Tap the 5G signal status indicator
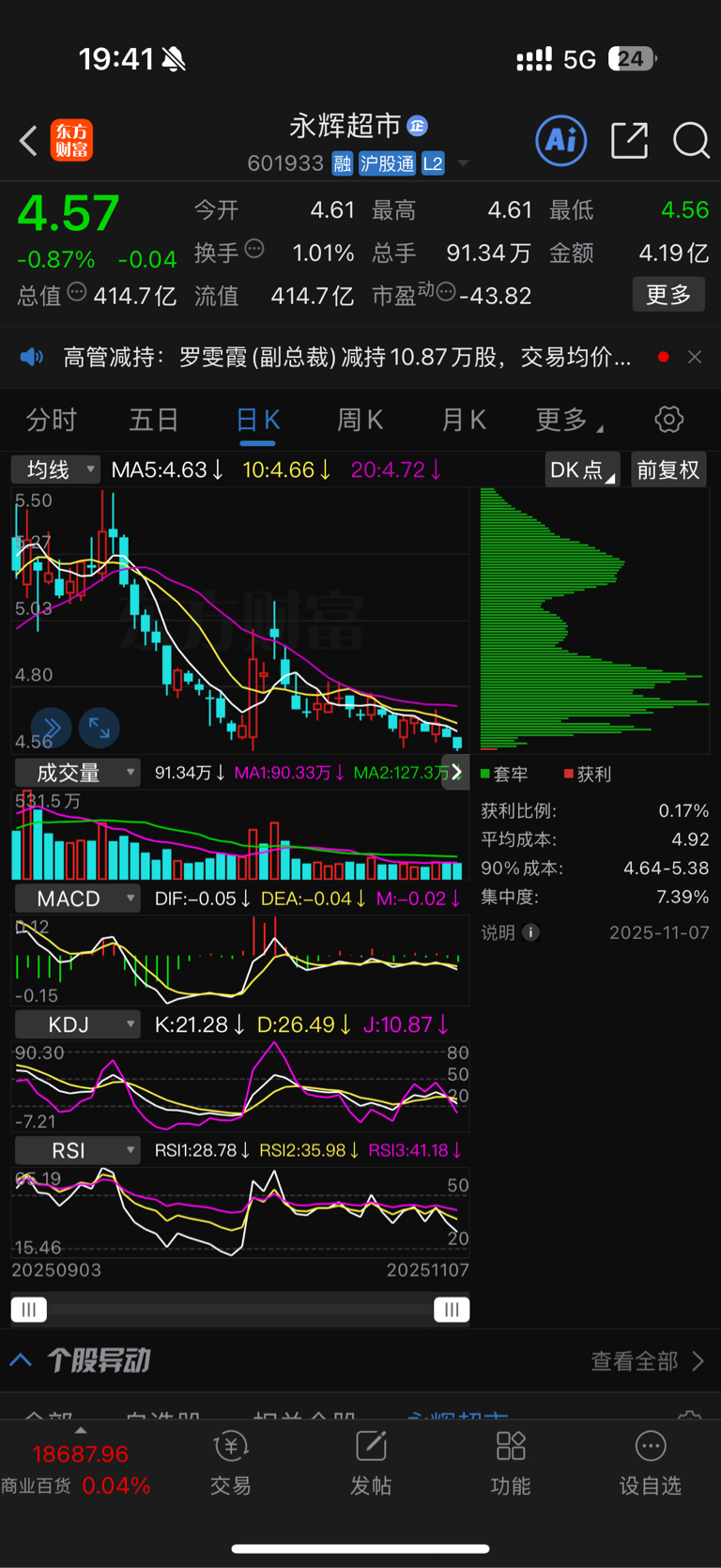The height and width of the screenshot is (1568, 721). 579,60
